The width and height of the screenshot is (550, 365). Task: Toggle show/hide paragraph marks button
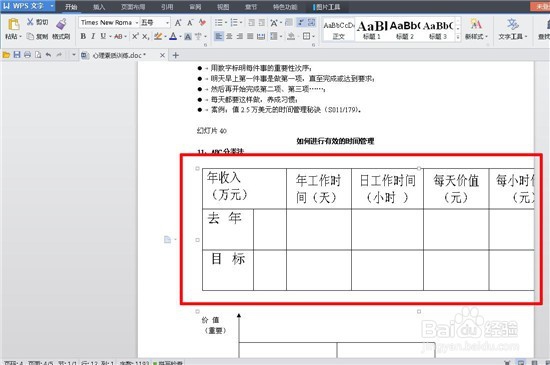301,23
